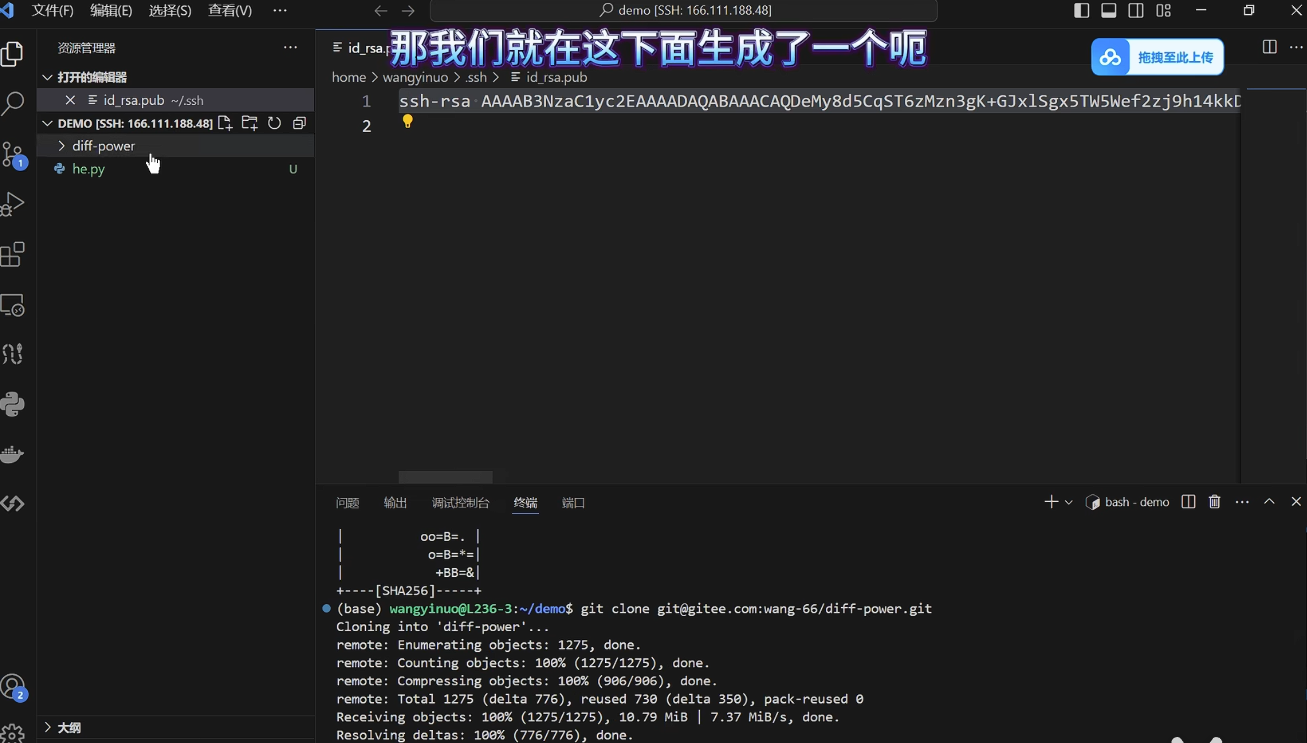Viewport: 1307px width, 743px height.
Task: Create a new folder in DEMO folder
Action: click(249, 123)
